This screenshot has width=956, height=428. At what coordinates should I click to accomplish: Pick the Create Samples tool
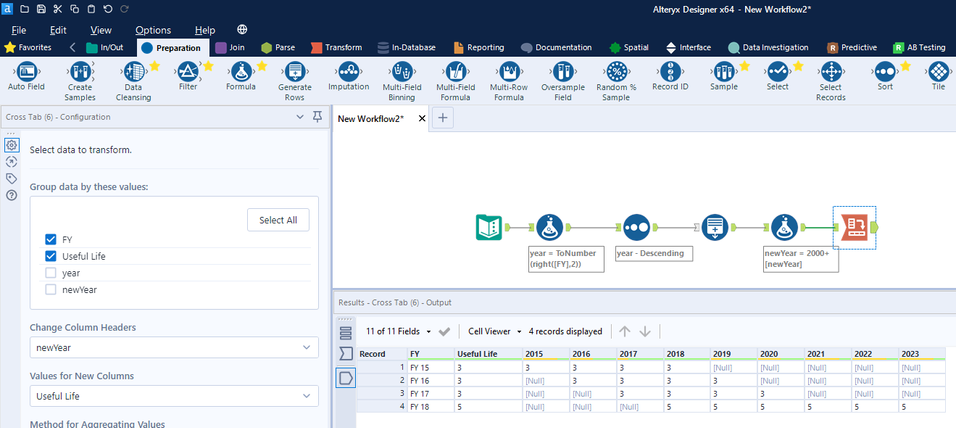pos(80,81)
